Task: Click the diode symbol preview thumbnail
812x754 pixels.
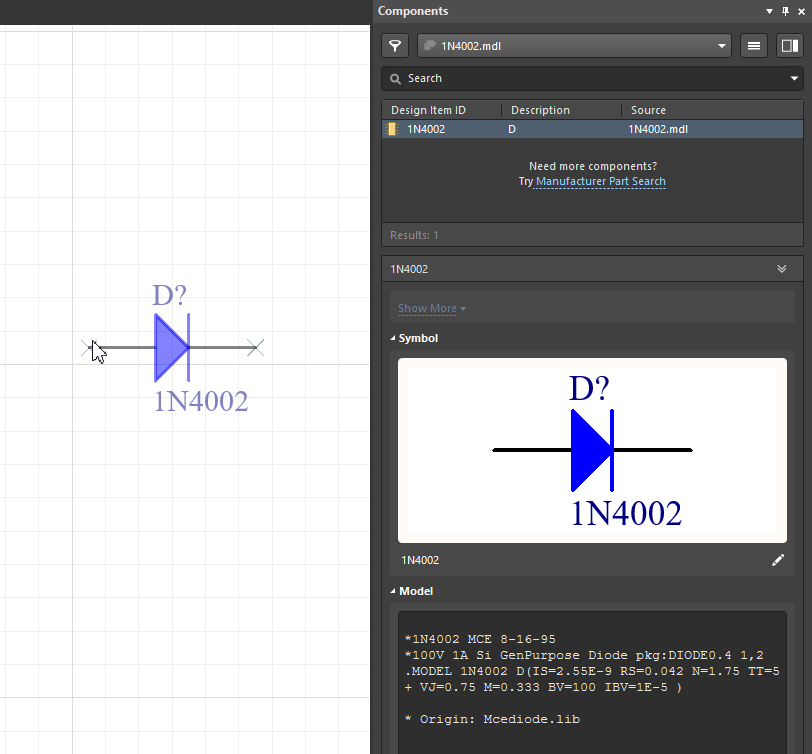Action: coord(592,451)
